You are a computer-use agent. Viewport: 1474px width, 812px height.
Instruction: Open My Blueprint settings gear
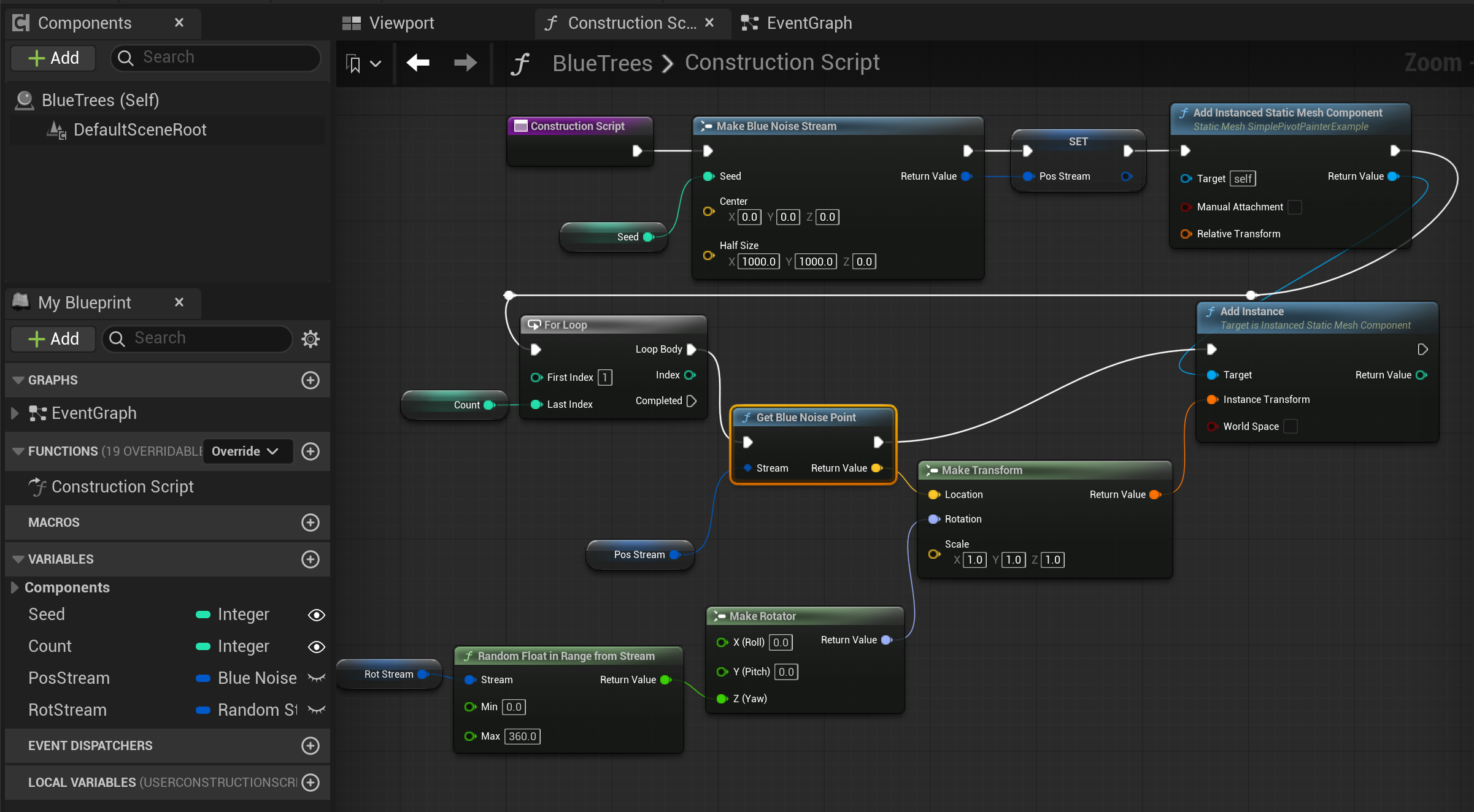point(311,339)
